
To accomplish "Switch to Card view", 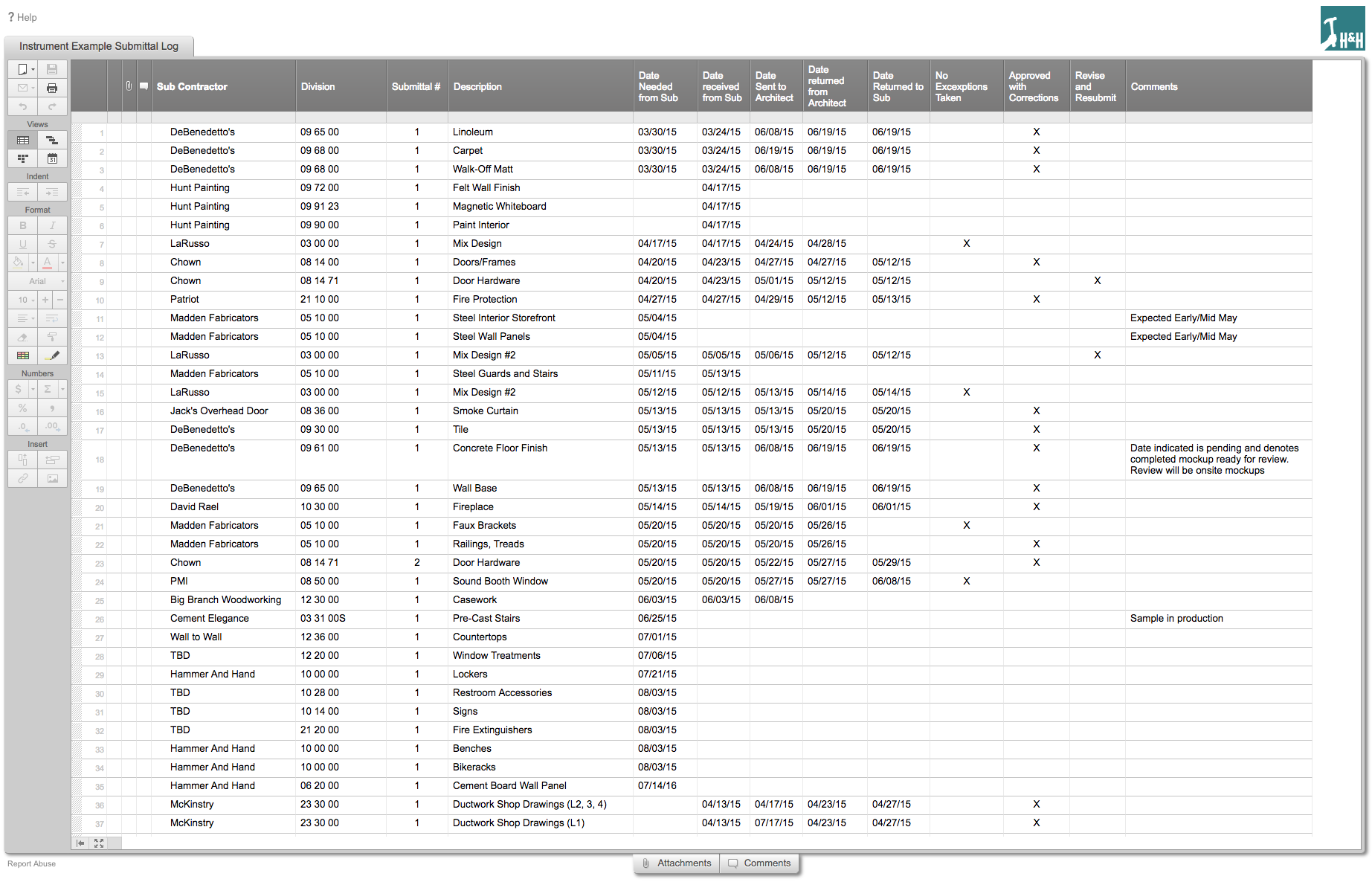I will pyautogui.click(x=22, y=158).
